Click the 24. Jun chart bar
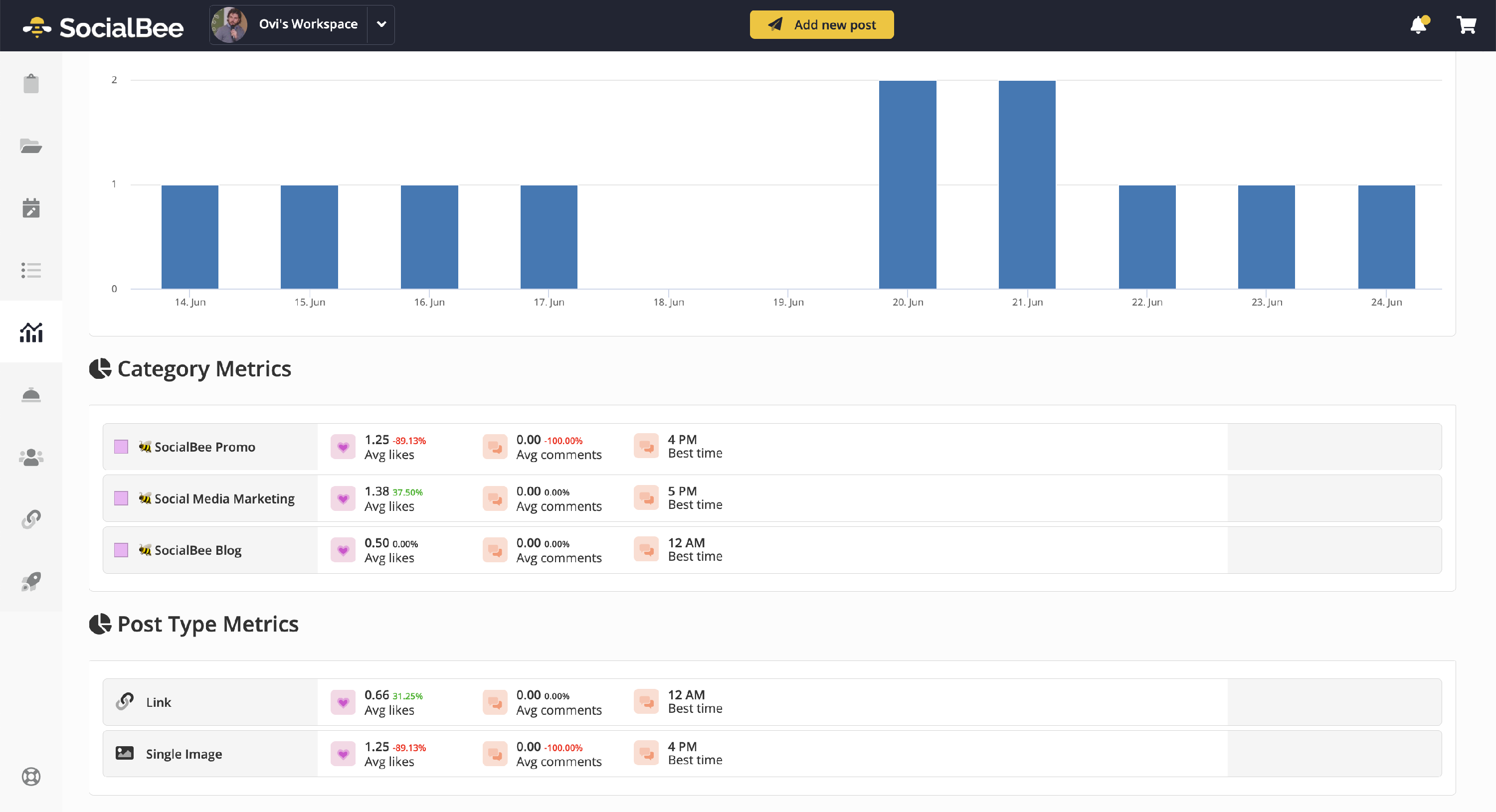Image resolution: width=1496 pixels, height=812 pixels. click(1386, 237)
